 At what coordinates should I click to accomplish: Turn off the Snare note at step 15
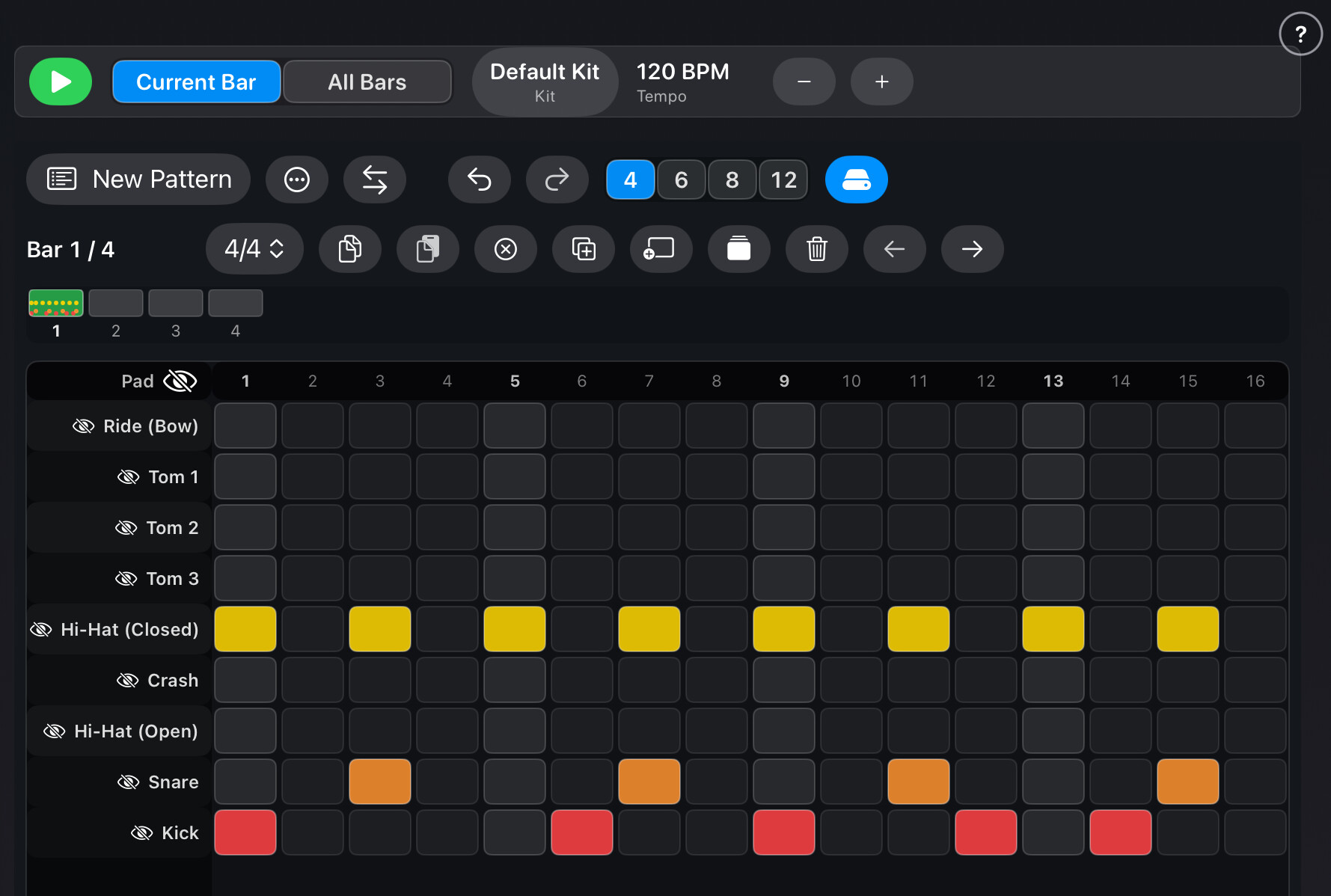click(1188, 782)
